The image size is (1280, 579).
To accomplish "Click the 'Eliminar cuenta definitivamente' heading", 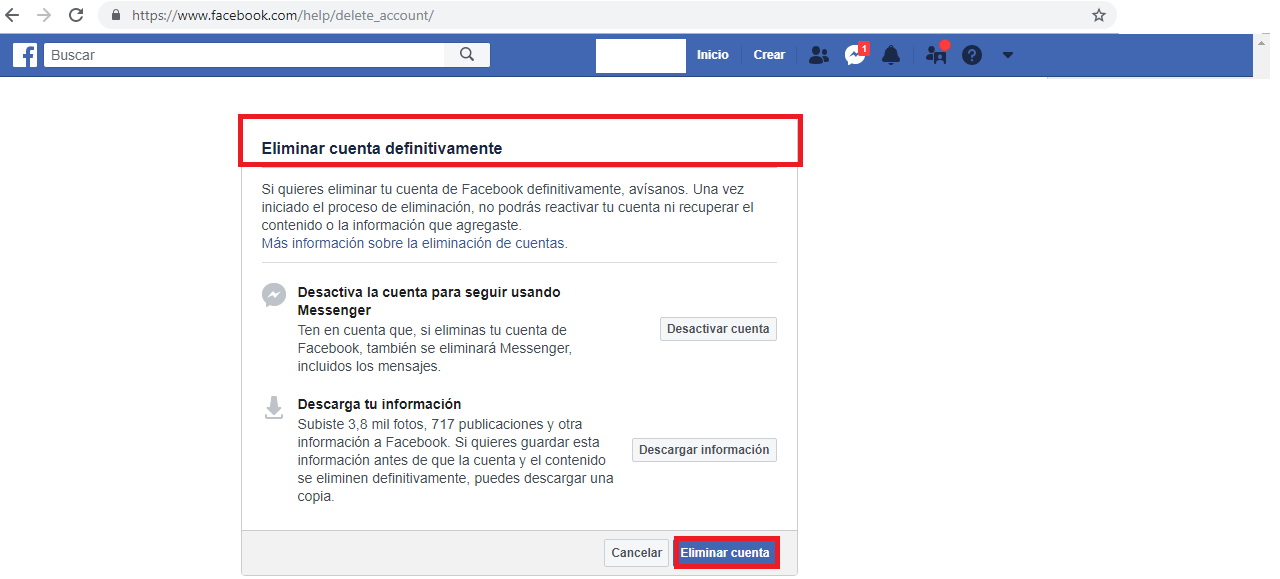I will tap(382, 148).
